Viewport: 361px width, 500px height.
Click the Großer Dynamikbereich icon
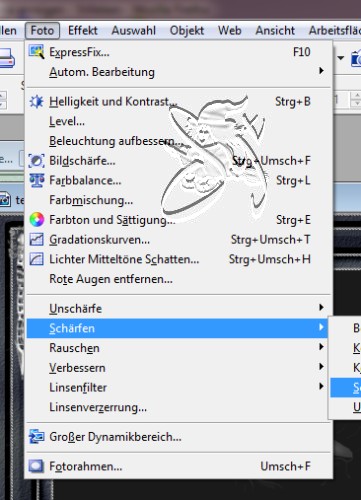point(36,437)
